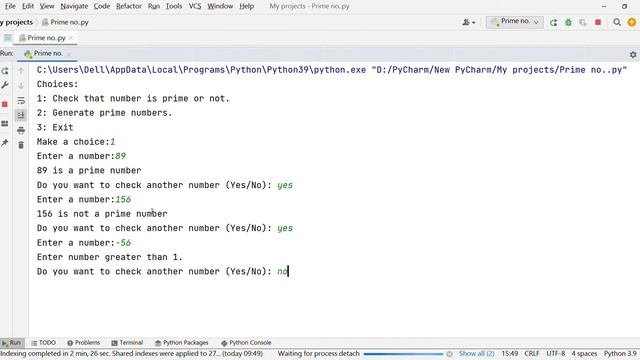This screenshot has width=640, height=360.
Task: Start the green Debug bug icon
Action: pos(568,23)
